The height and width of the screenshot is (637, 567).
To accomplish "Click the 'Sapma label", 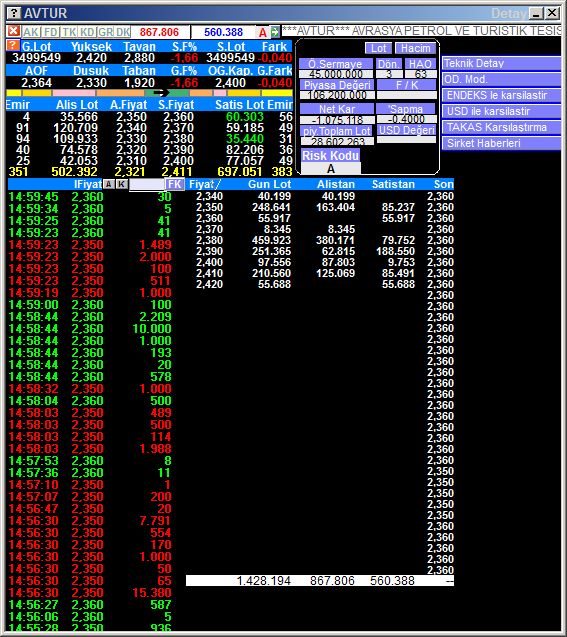I will (405, 109).
